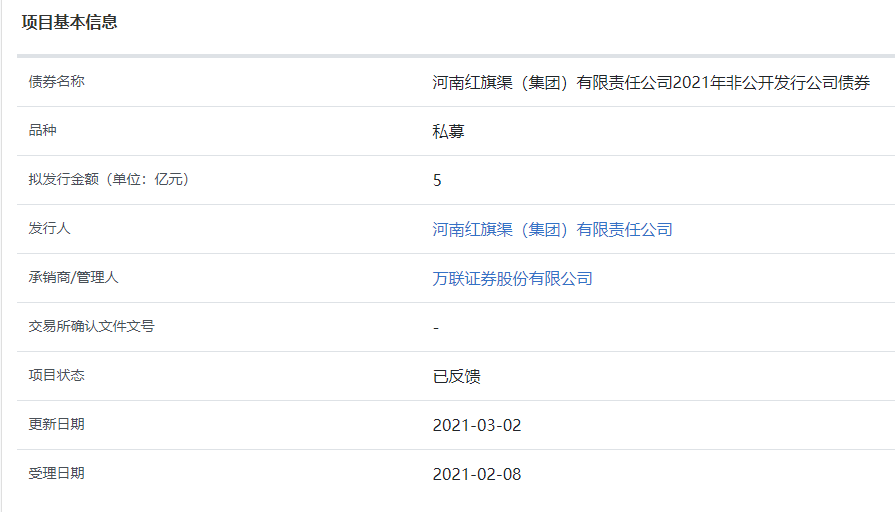895x512 pixels.
Task: Open issuer link 河南红旗渠（集团）有限责任公司
Action: pyautogui.click(x=552, y=229)
